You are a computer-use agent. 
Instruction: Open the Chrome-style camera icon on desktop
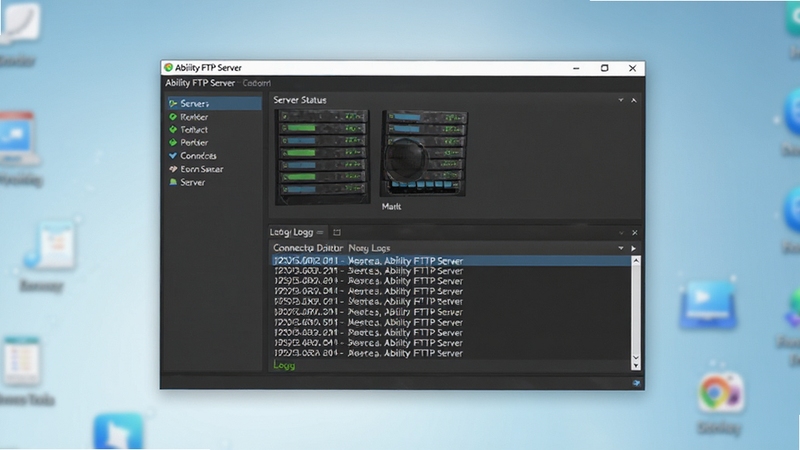720,392
